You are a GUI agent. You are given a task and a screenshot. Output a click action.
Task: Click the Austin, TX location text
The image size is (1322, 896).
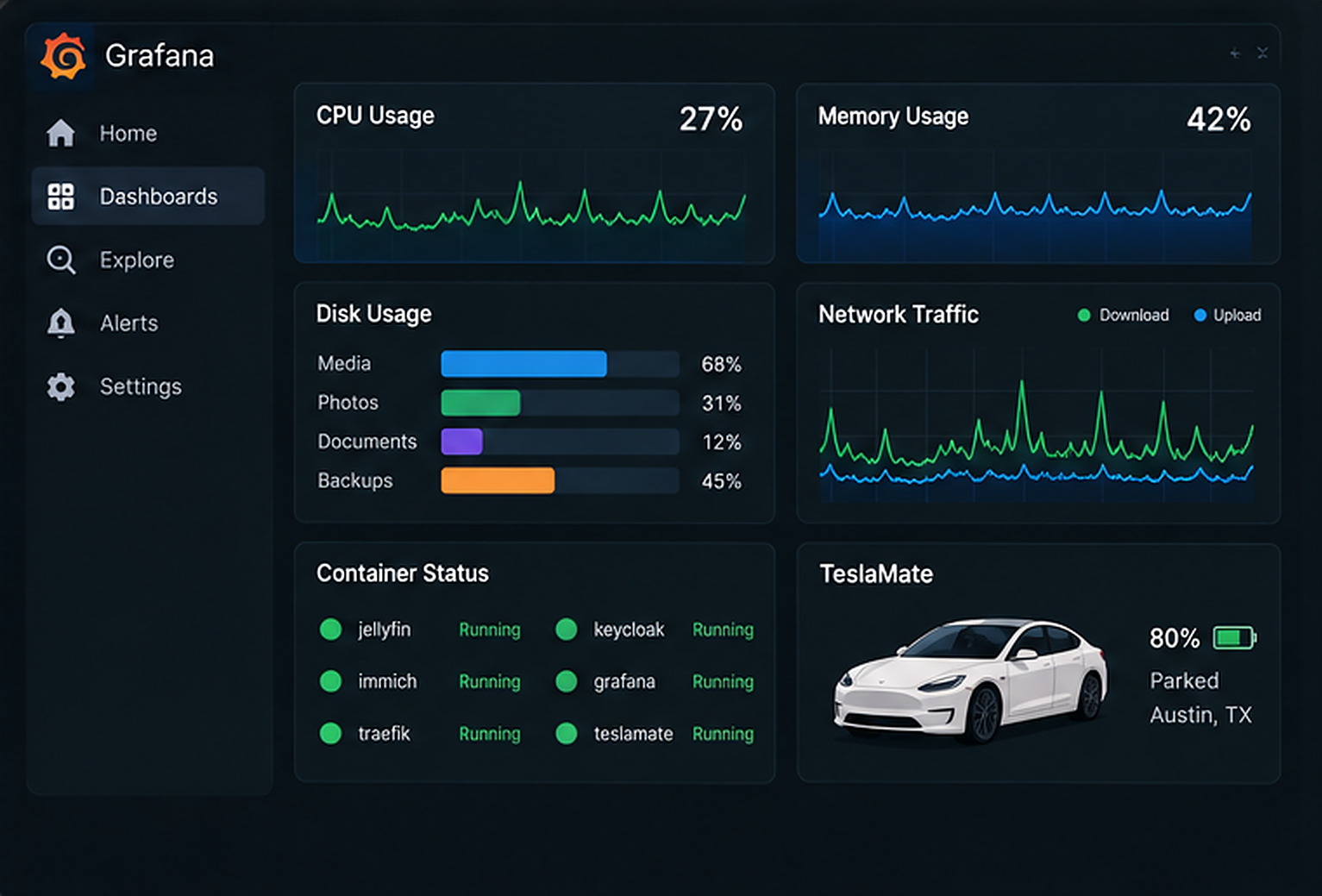pos(1200,715)
